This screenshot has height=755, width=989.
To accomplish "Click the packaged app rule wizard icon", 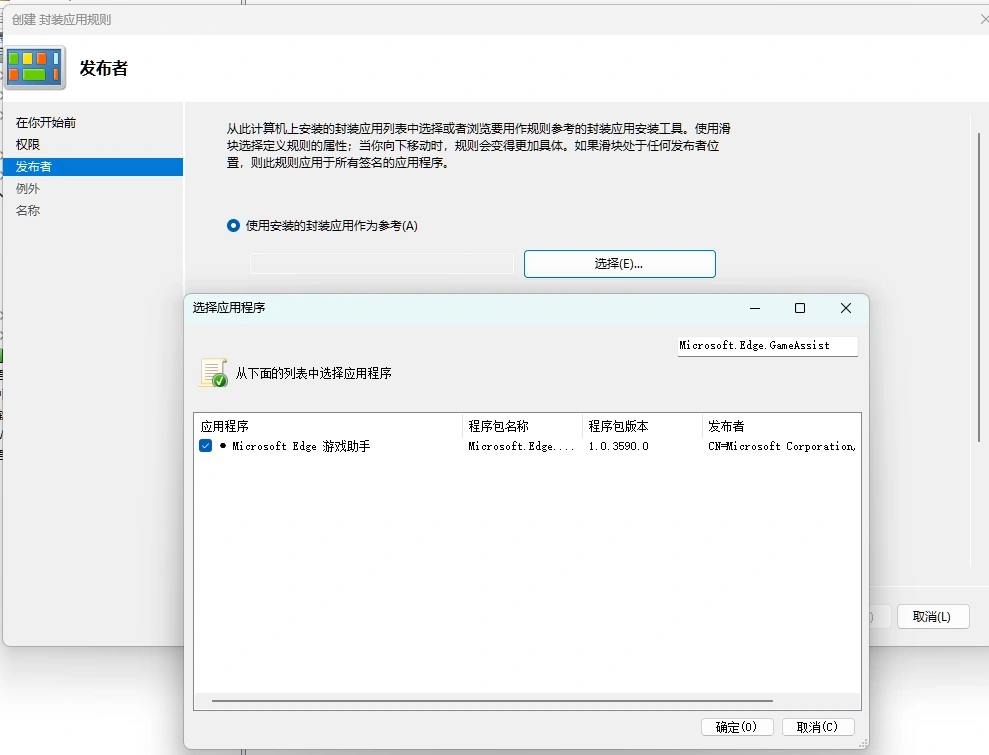I will point(35,68).
